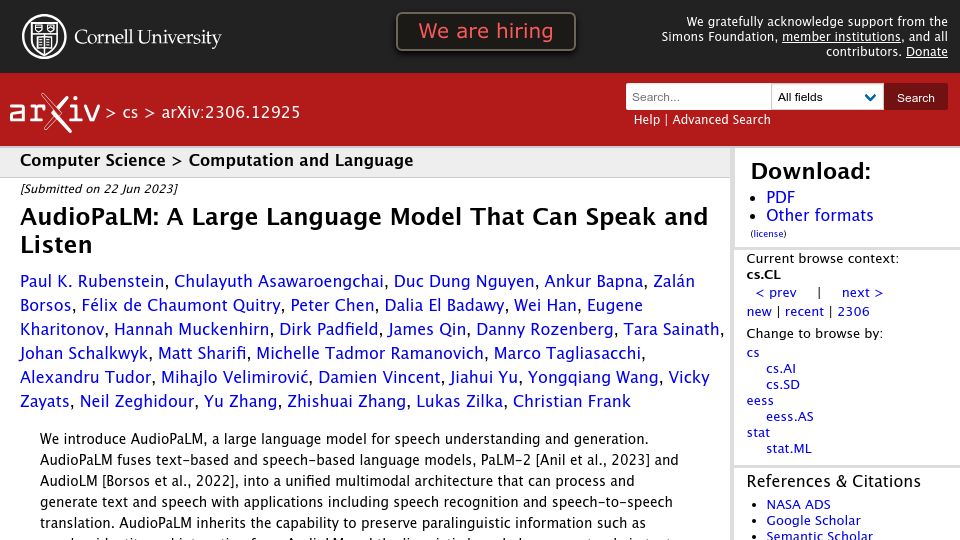Viewport: 960px width, 540px height.
Task: Open author Félix de Chaumont Quitry
Action: [x=181, y=305]
